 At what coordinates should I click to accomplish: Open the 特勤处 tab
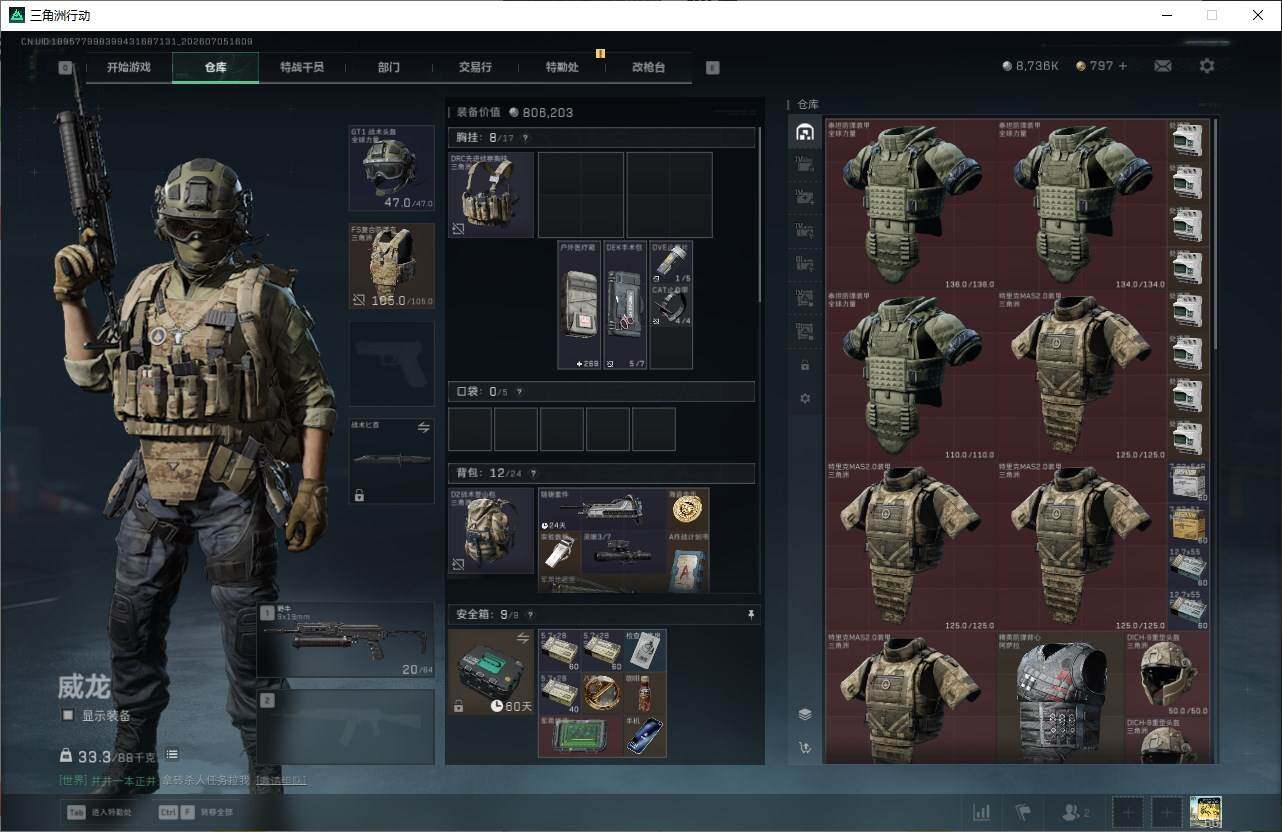pos(562,67)
